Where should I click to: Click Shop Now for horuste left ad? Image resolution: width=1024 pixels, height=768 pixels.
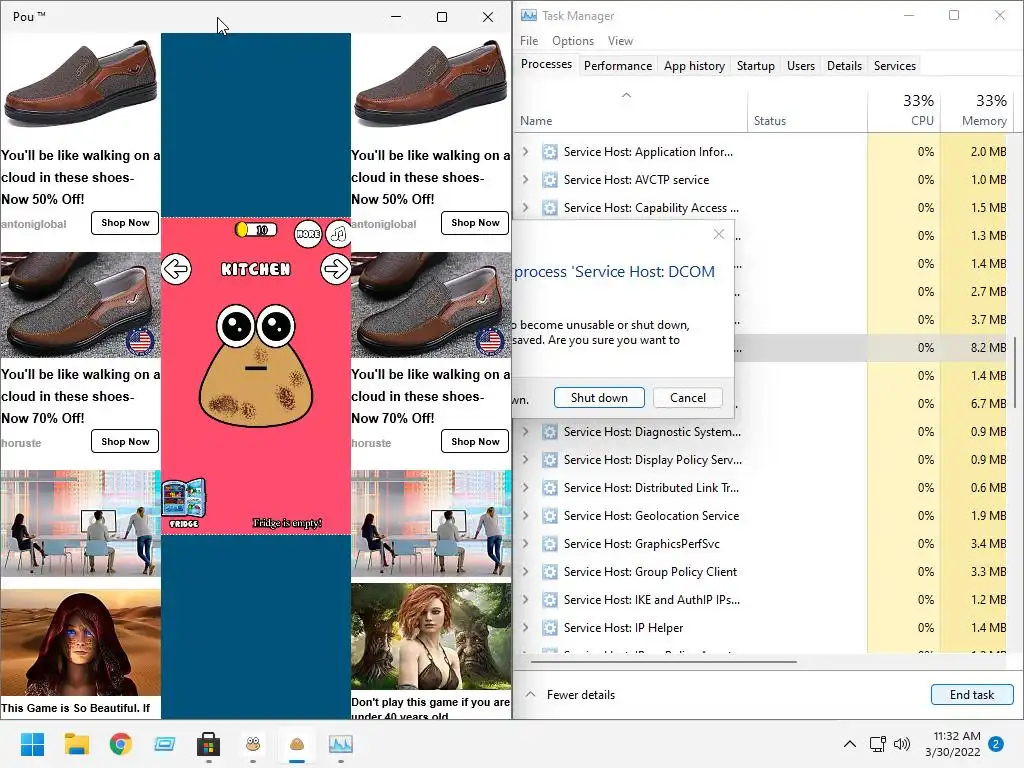125,441
